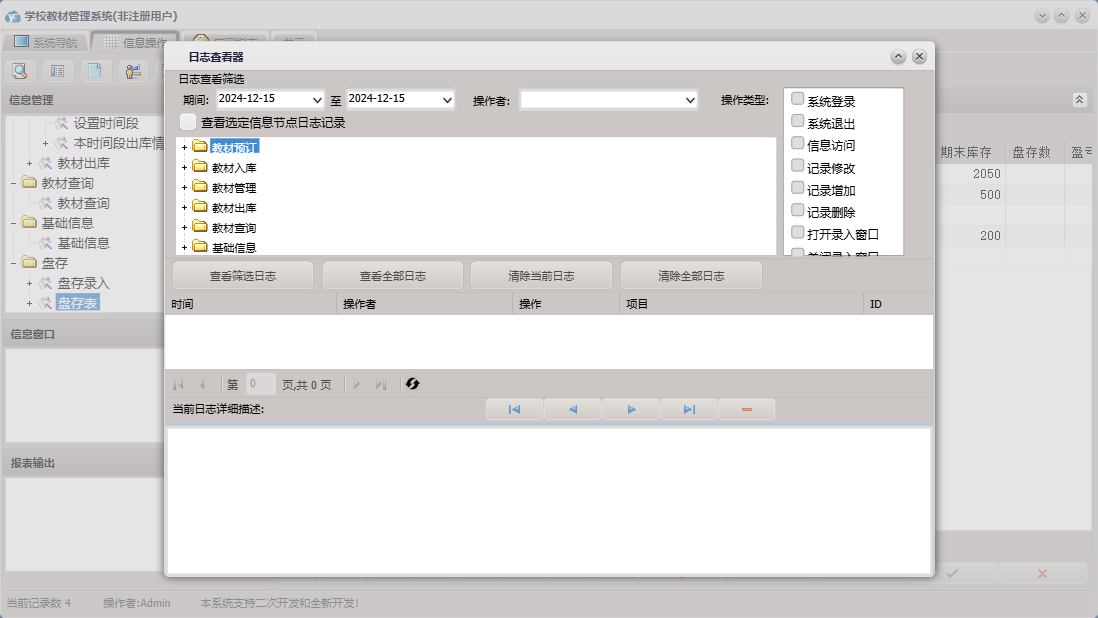Expand the 盘存录入 node in sidebar
The height and width of the screenshot is (618, 1098).
coord(29,283)
